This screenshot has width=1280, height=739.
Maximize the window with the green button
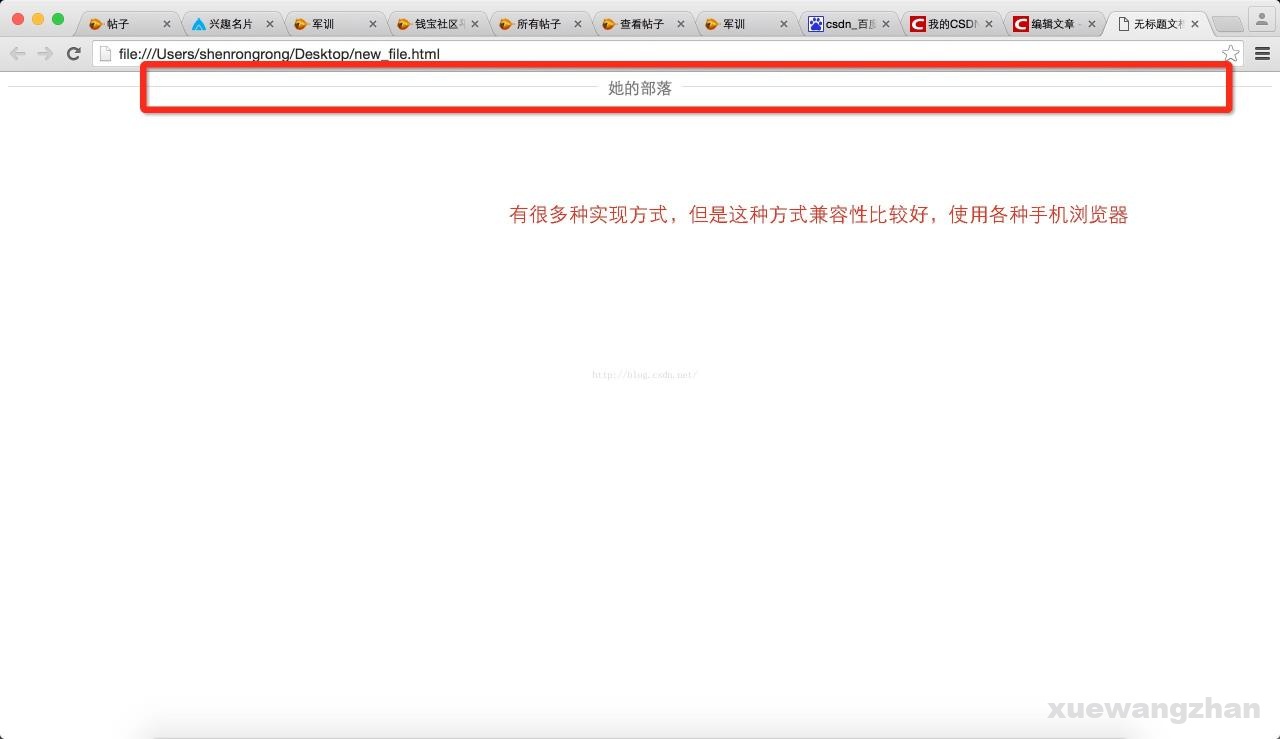click(58, 19)
